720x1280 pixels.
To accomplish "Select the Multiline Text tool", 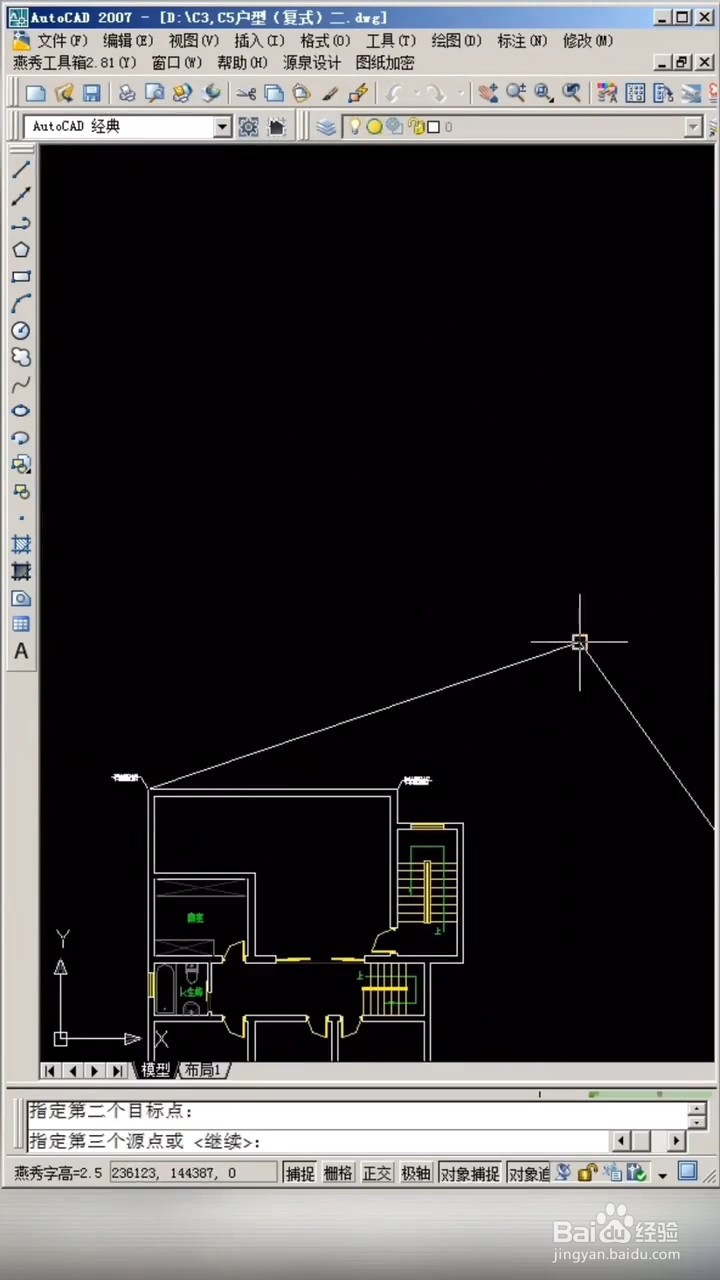I will (x=21, y=651).
